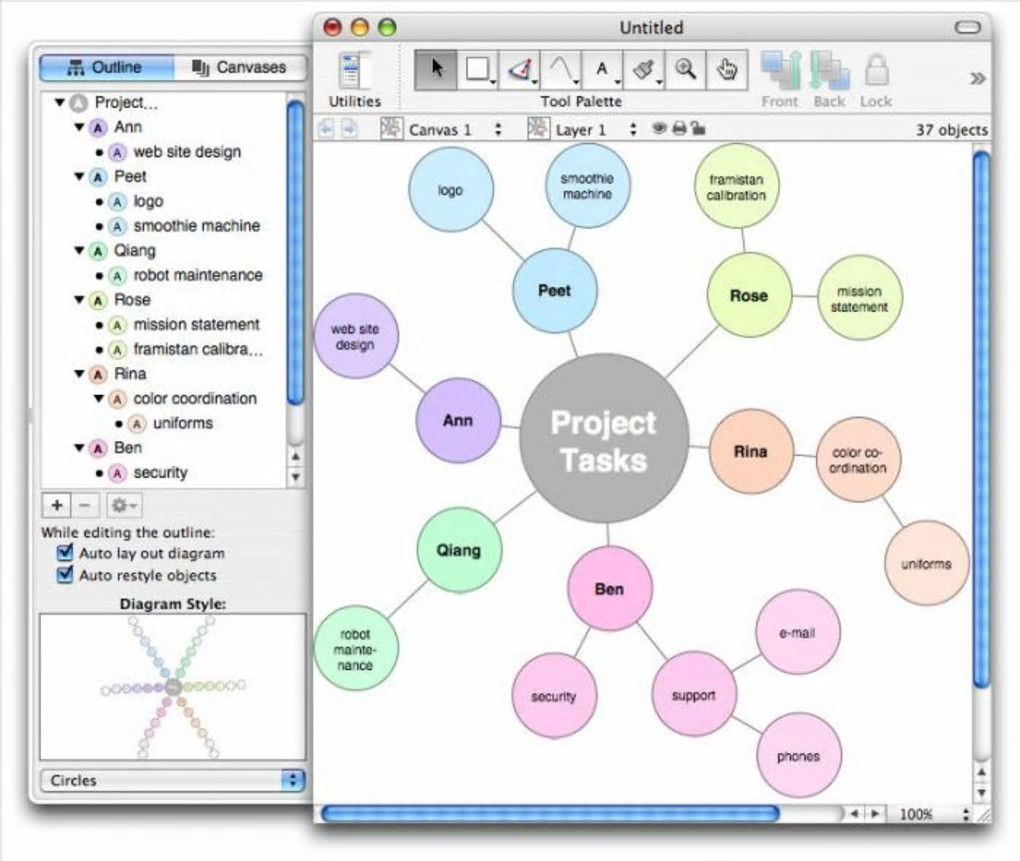Collapse the Ben outline branch
Image resolution: width=1020 pixels, height=861 pixels.
[79, 448]
